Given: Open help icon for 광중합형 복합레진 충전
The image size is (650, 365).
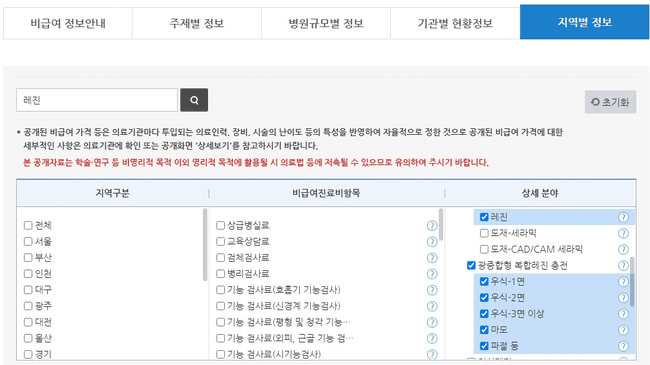Looking at the screenshot, I should coord(623,266).
